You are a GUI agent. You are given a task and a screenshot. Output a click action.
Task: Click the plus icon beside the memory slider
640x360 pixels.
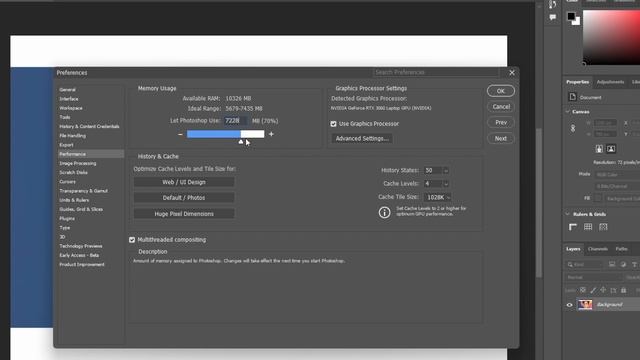(x=271, y=134)
